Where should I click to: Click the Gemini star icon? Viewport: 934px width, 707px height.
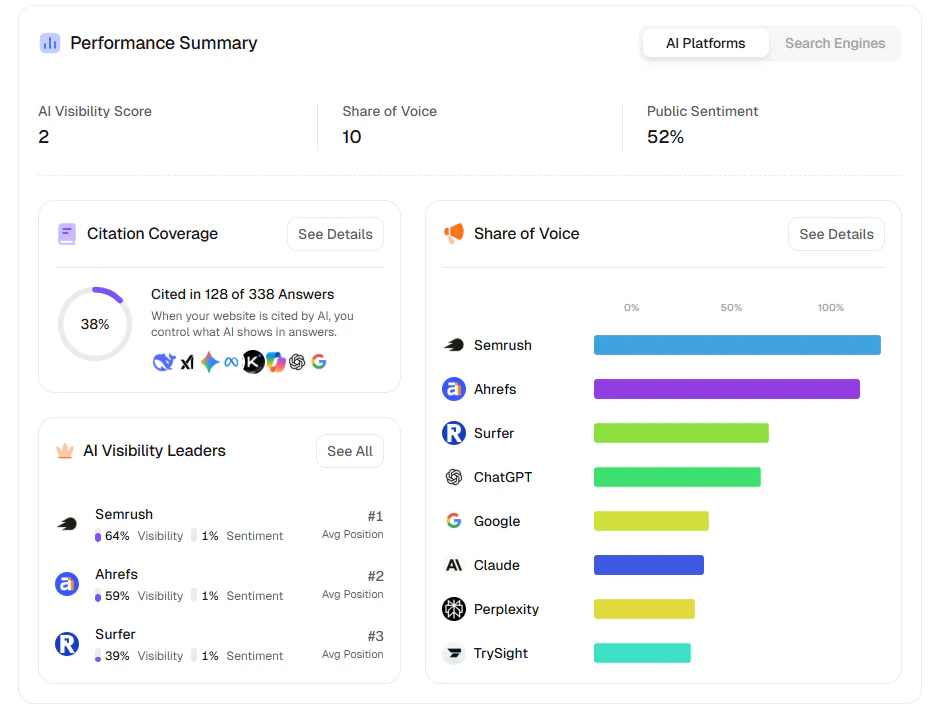point(210,361)
